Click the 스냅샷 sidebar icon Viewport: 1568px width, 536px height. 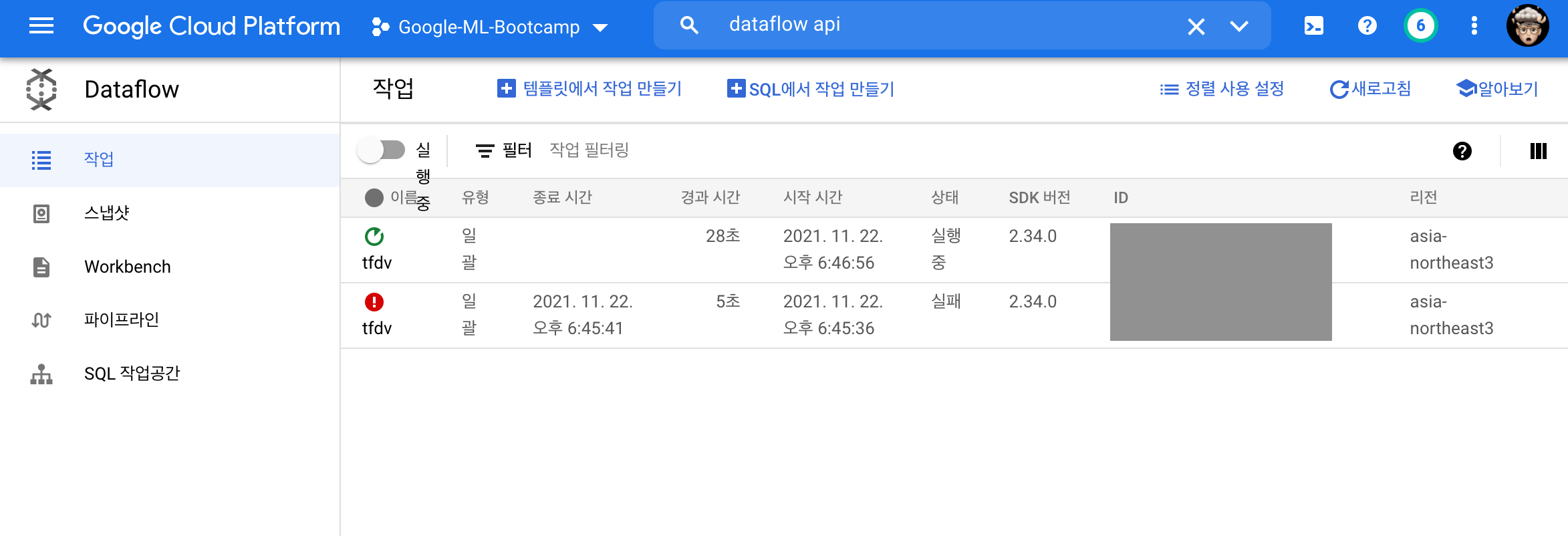[x=41, y=214]
